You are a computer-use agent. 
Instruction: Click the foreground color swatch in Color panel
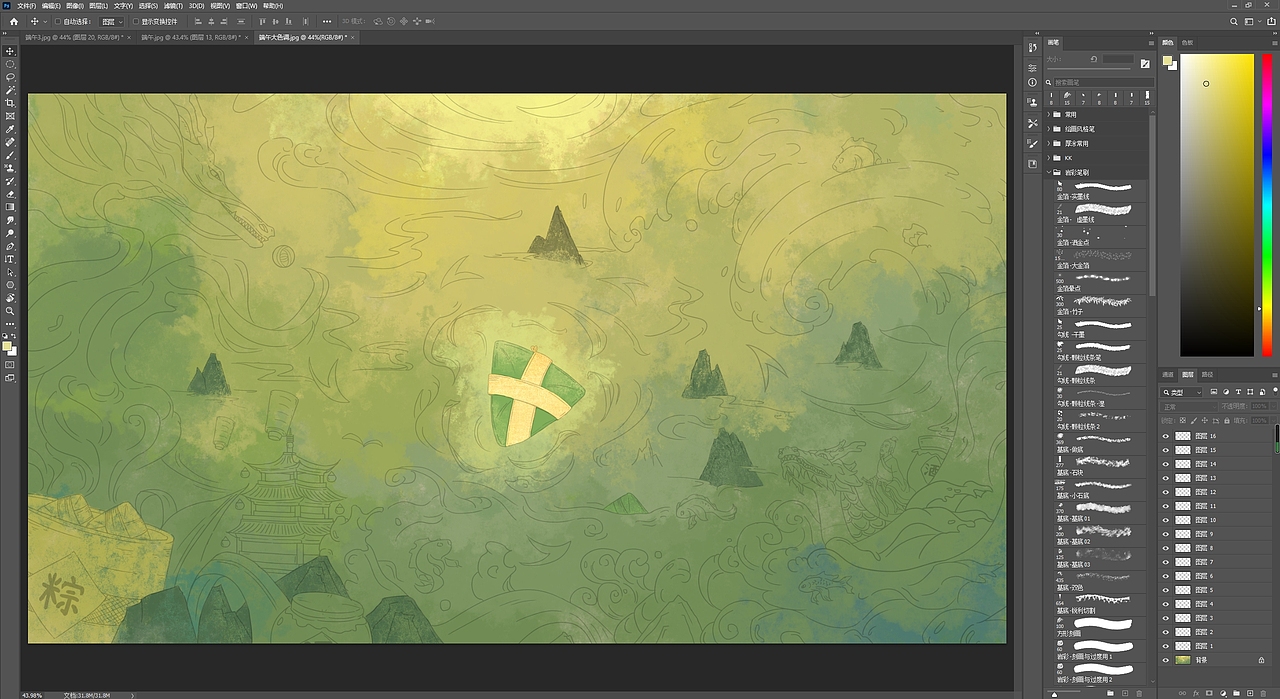point(1166,59)
